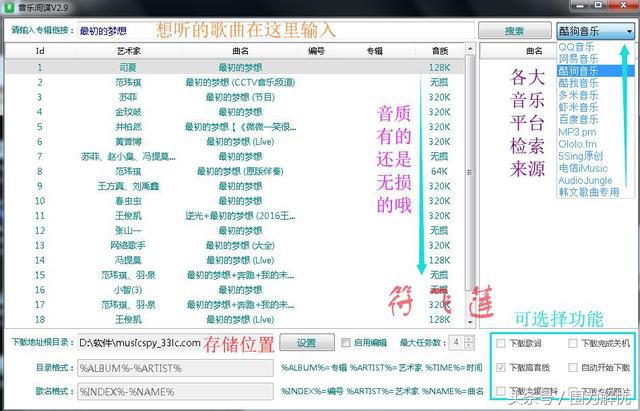
Task: Select the 苏菲、赵小臭、冯提莫 row
Action: (235, 156)
